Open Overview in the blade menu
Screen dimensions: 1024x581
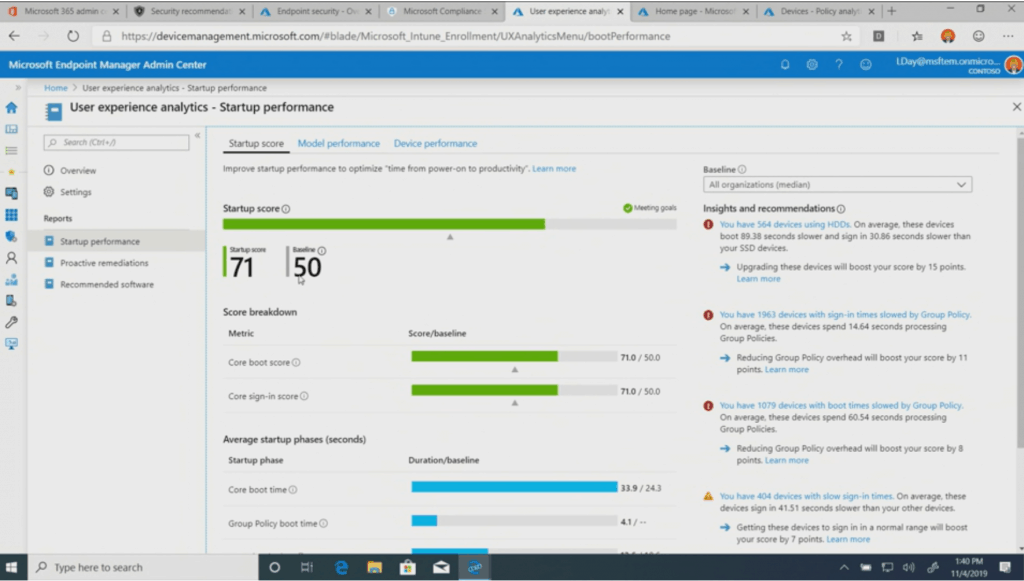coord(78,171)
